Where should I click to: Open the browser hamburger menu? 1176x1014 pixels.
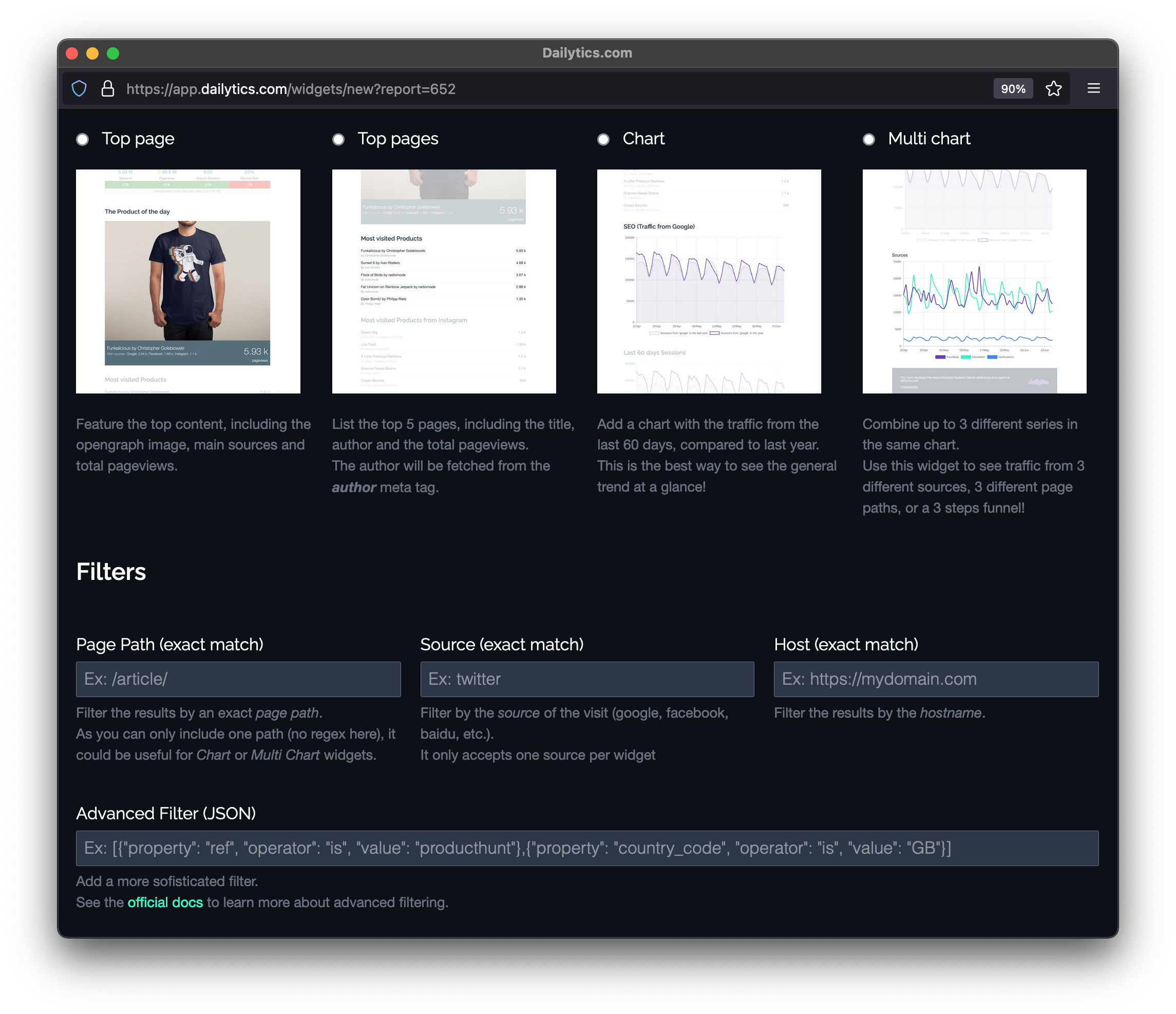[x=1093, y=88]
